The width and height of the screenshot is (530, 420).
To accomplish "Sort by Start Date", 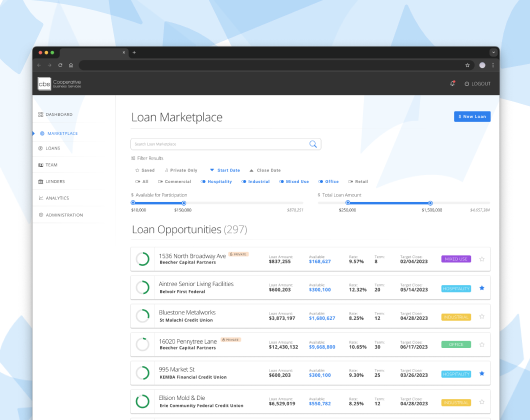I will pyautogui.click(x=225, y=170).
